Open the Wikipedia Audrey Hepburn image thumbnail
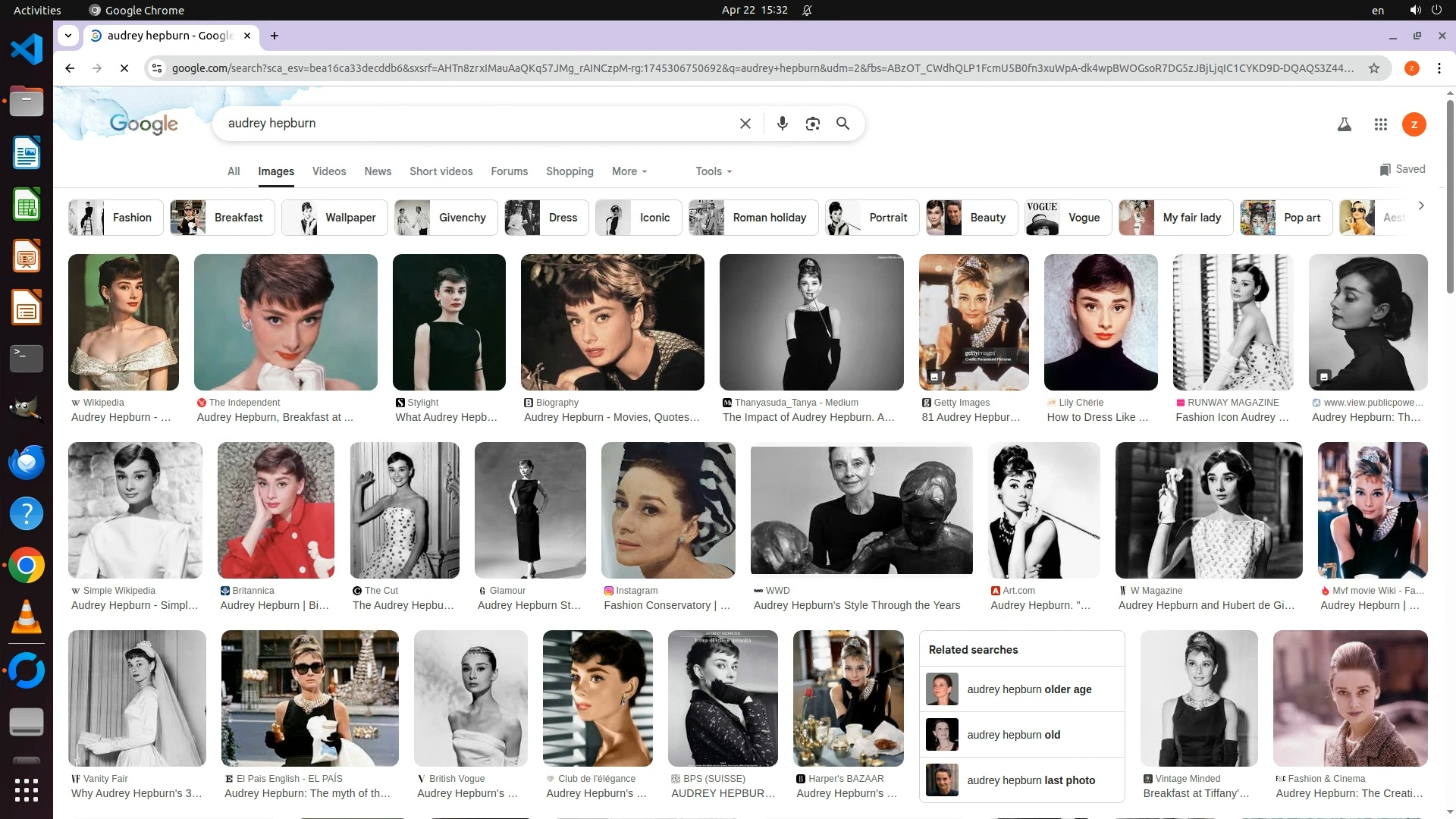1456x819 pixels. click(124, 322)
